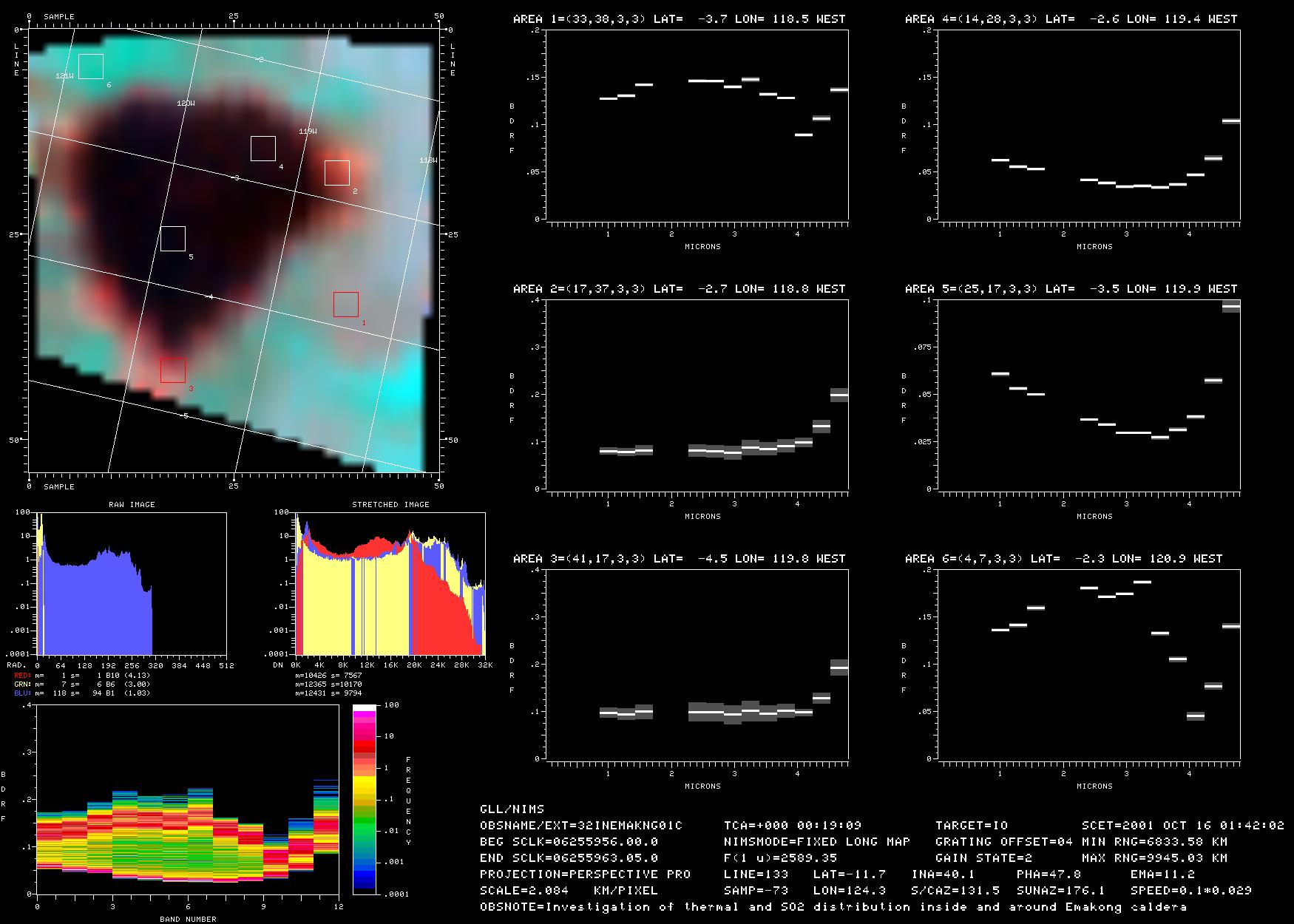Select the TARGET=IO label
Viewport: 1294px width, 924px height.
click(x=971, y=826)
